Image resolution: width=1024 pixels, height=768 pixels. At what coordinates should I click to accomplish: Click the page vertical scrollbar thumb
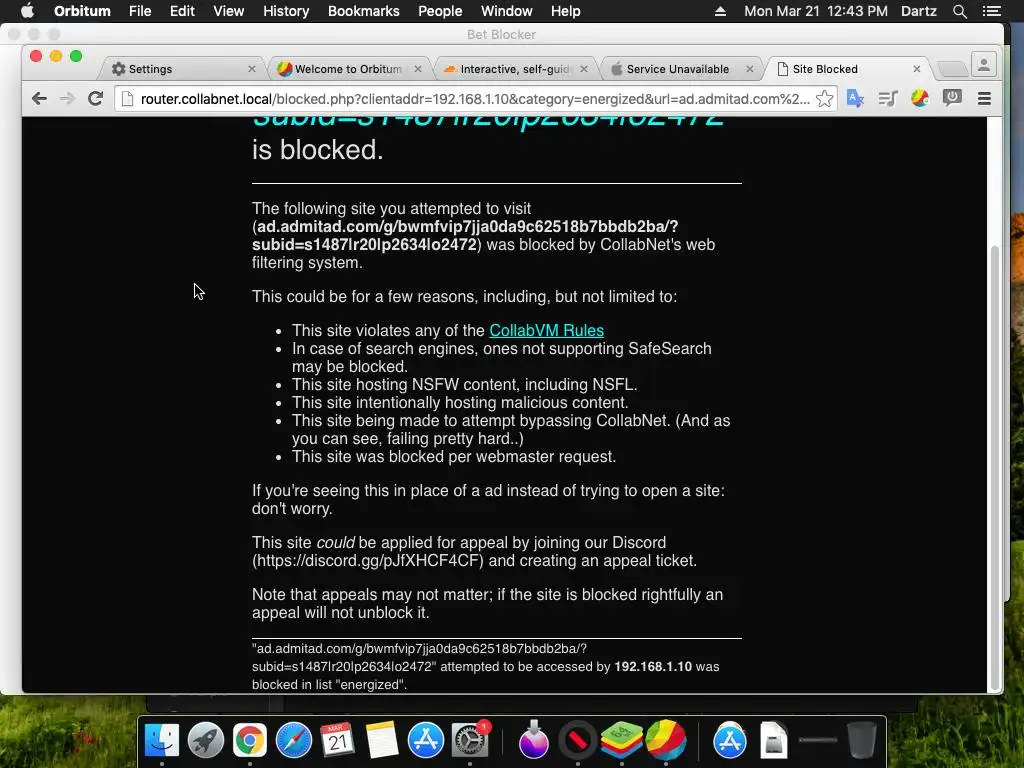click(995, 467)
